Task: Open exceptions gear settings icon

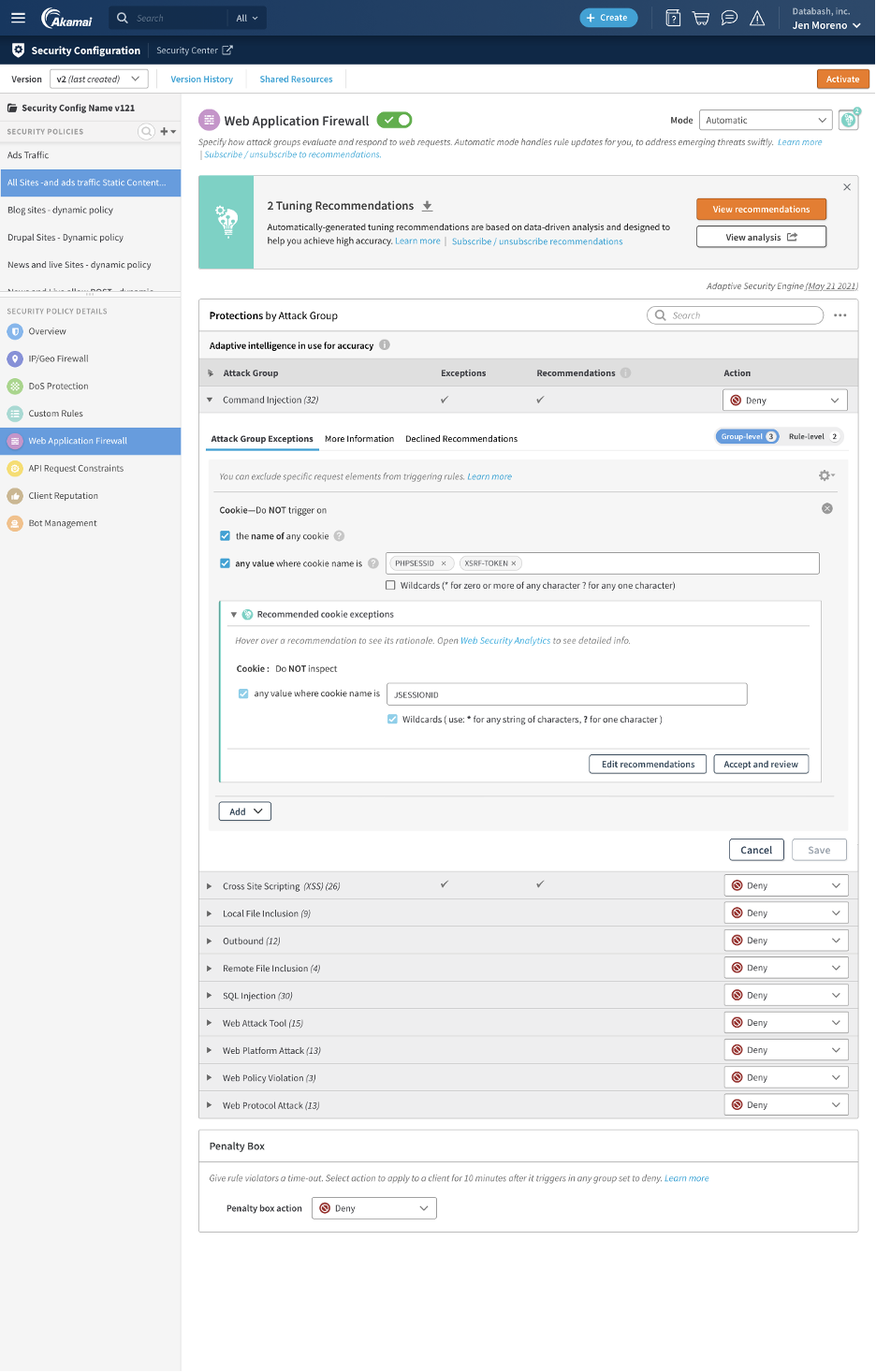Action: 825,475
